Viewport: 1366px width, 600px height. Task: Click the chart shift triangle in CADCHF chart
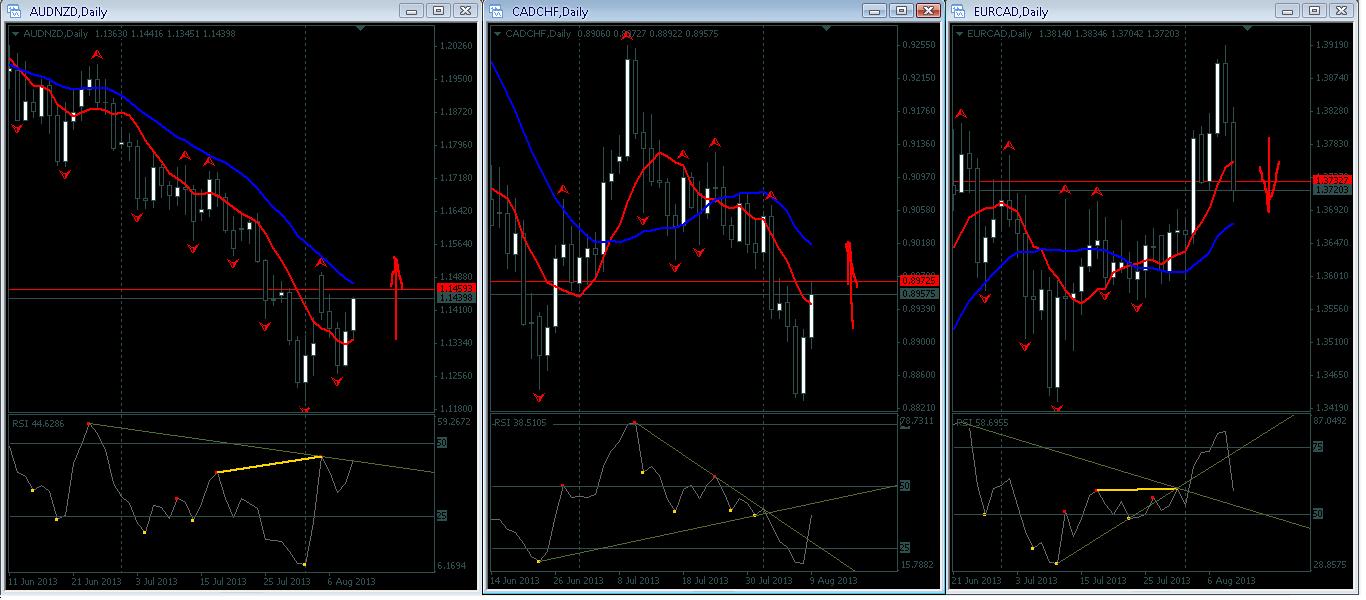(x=825, y=30)
